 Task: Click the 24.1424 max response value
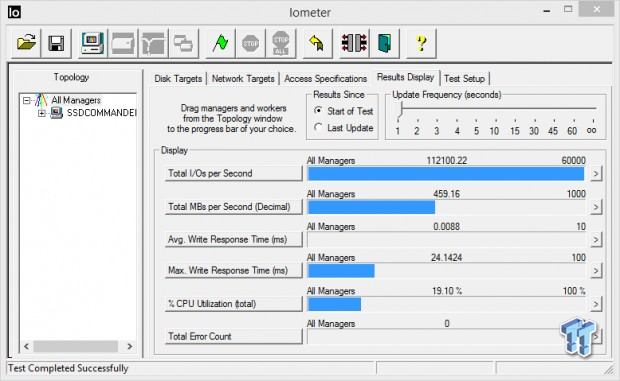(446, 258)
